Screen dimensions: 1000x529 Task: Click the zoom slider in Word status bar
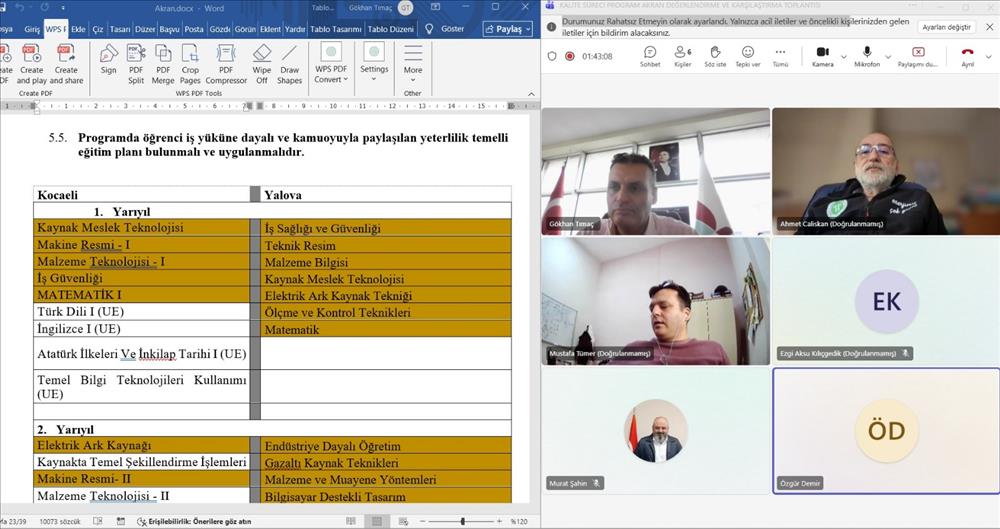tap(462, 521)
